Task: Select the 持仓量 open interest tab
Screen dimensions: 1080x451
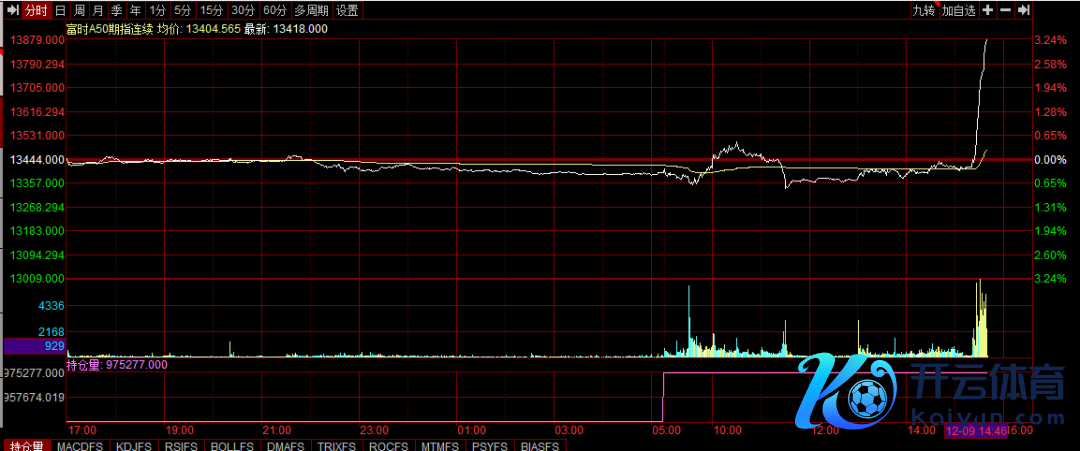Action: point(27,445)
